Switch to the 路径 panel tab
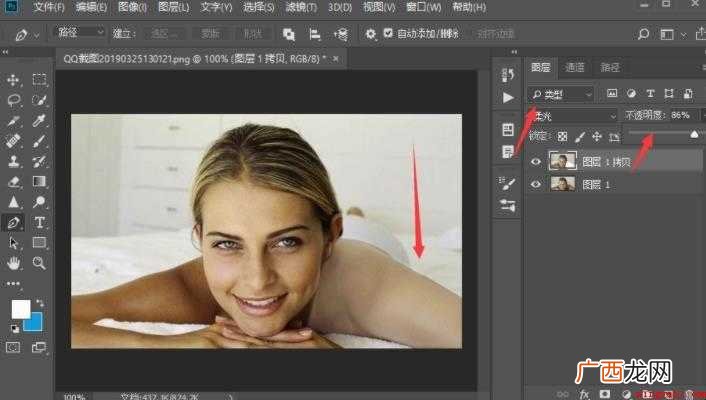This screenshot has width=706, height=400. 610,68
